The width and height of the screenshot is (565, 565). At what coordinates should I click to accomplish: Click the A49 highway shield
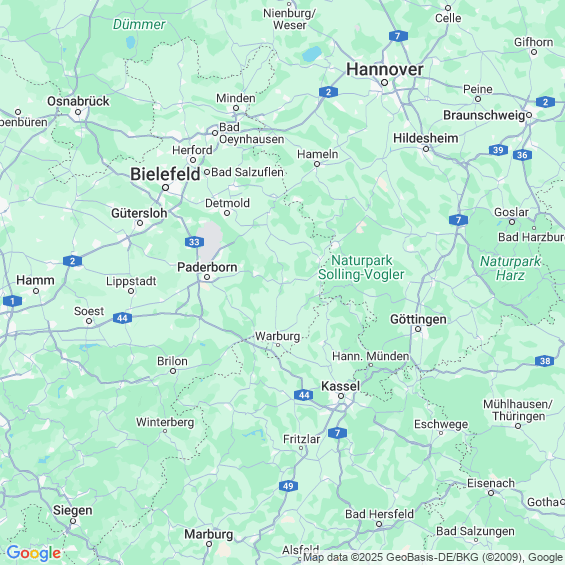[x=288, y=486]
